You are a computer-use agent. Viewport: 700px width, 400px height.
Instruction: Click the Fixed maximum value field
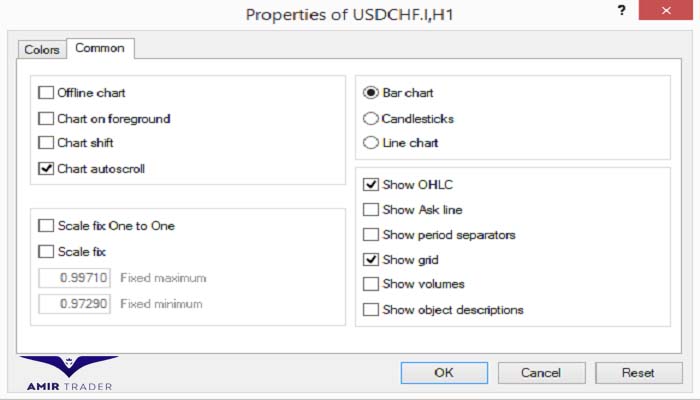point(75,278)
